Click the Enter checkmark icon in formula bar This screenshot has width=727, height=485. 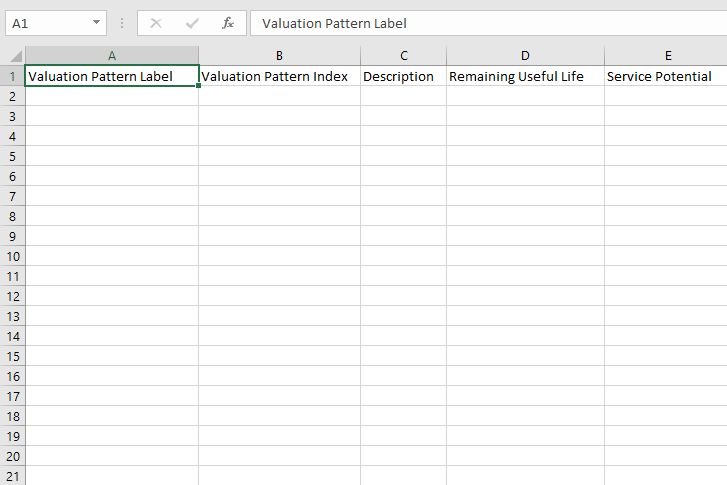[192, 23]
